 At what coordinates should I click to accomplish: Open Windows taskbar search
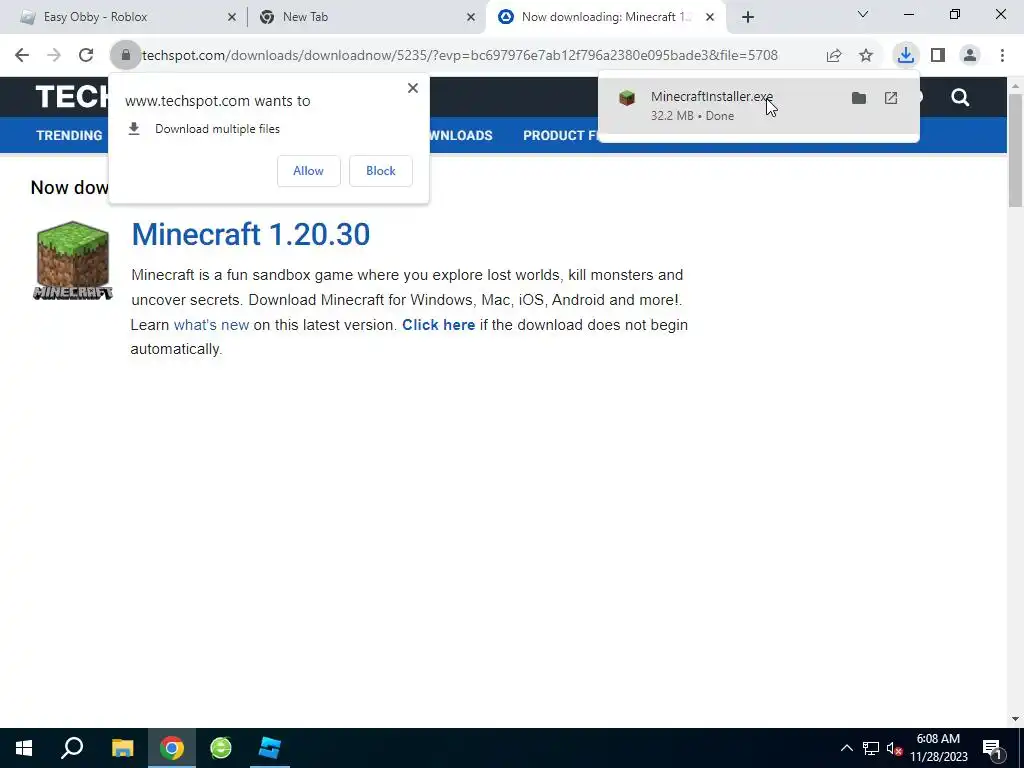tap(72, 748)
